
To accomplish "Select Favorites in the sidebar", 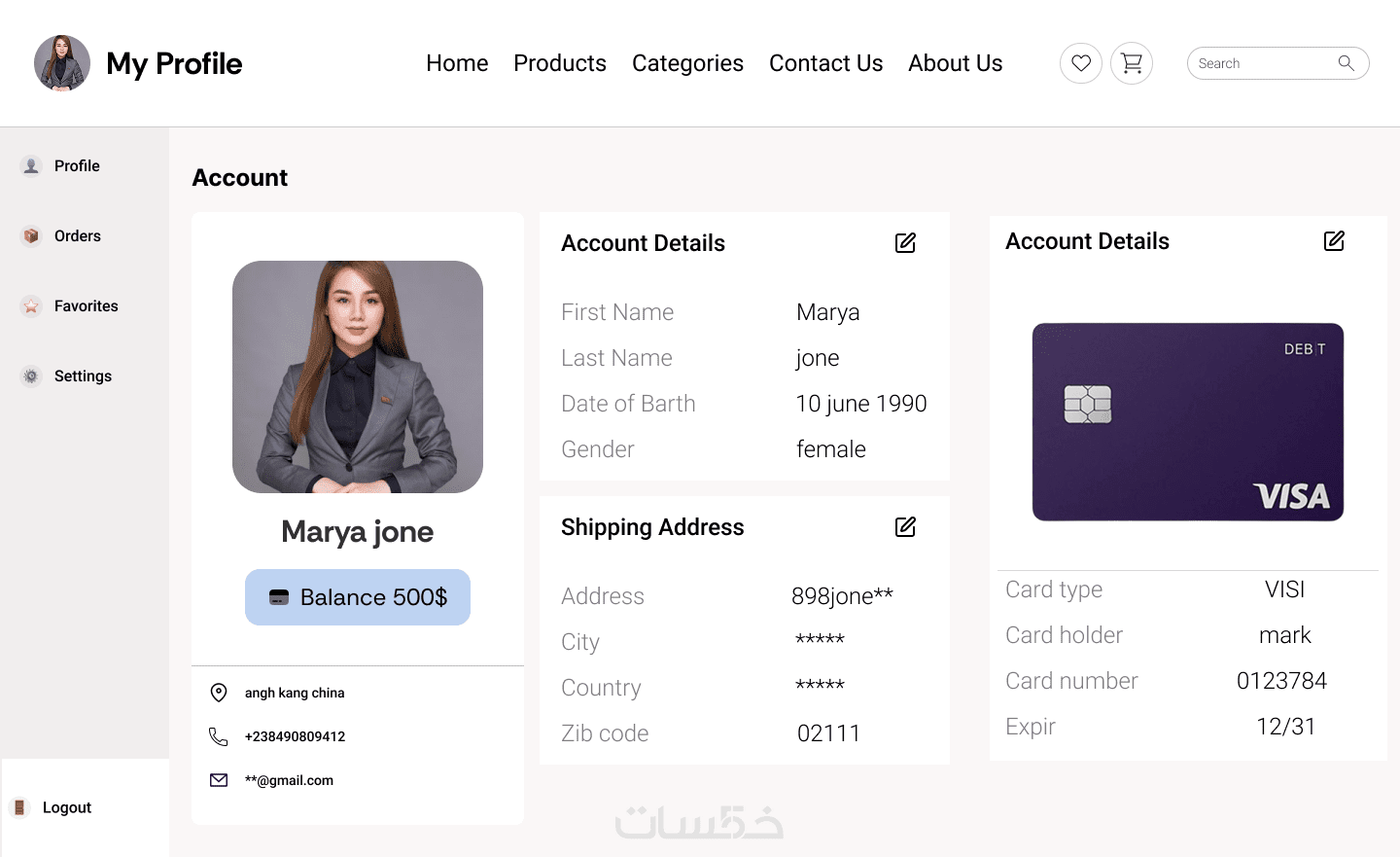I will pyautogui.click(x=86, y=306).
